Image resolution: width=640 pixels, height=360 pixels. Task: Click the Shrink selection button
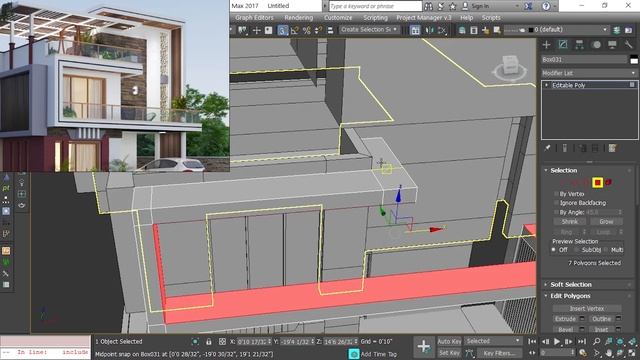[x=570, y=222]
